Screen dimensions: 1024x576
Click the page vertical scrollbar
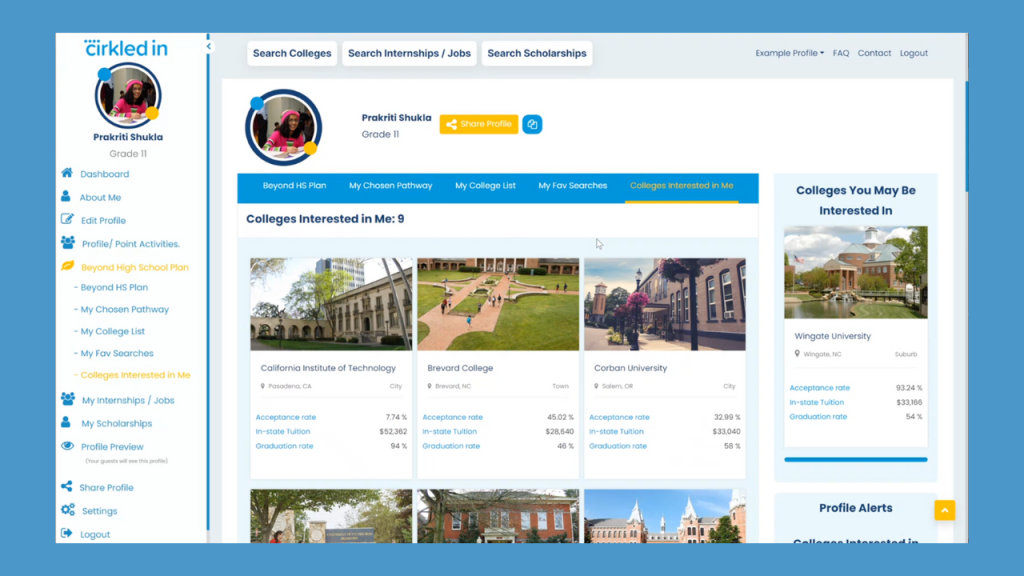967,137
